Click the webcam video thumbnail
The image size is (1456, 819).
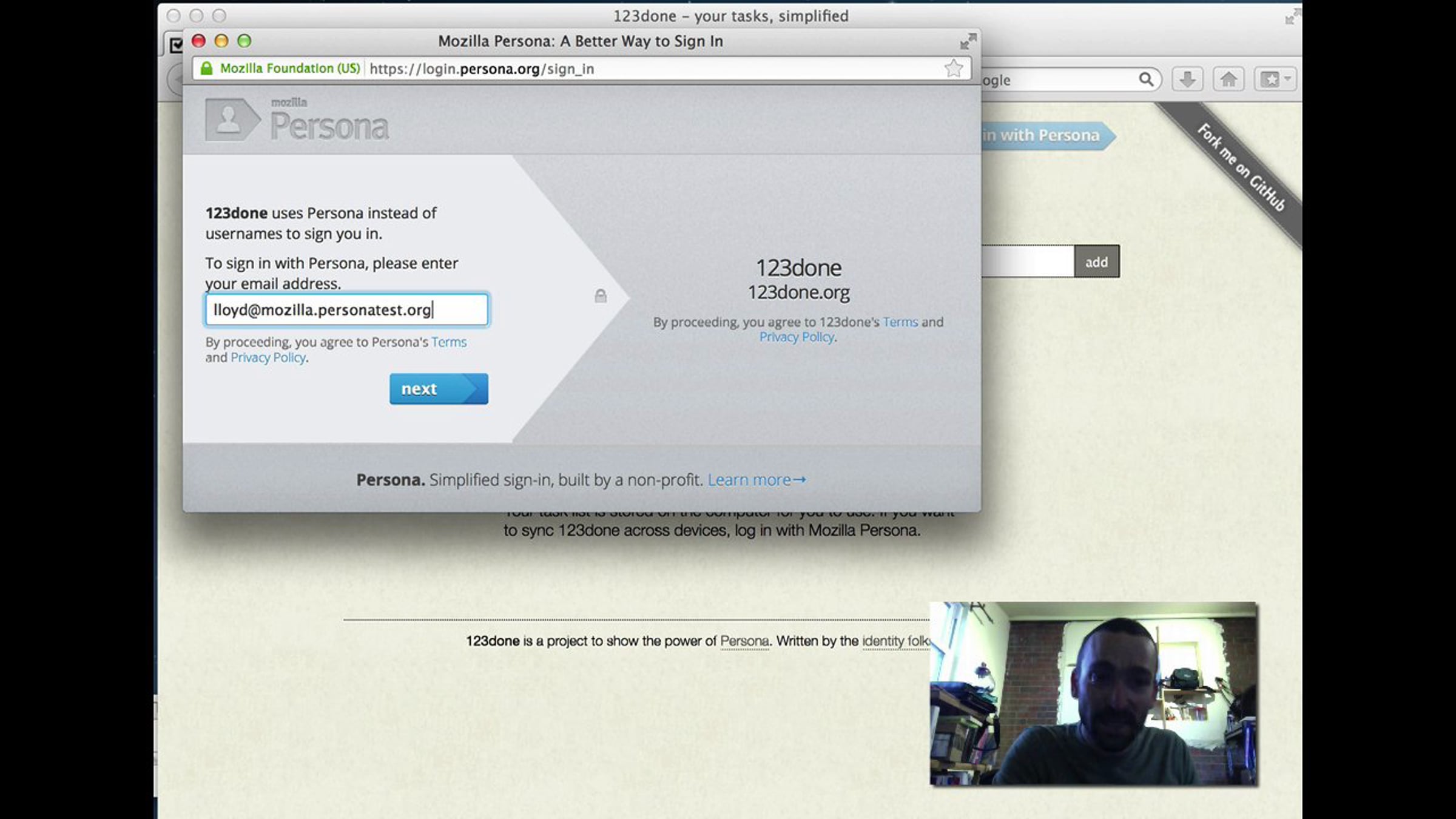pyautogui.click(x=1093, y=693)
